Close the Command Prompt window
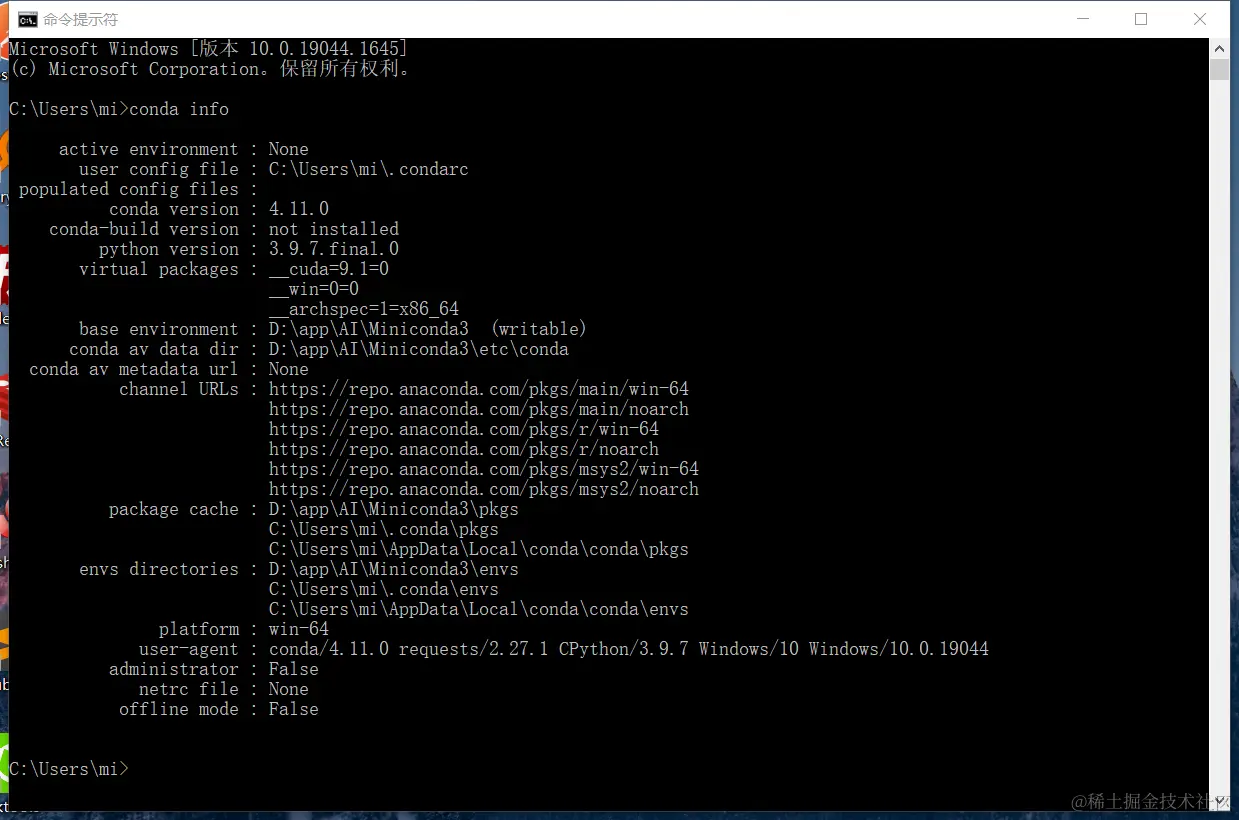This screenshot has width=1239, height=820. [1200, 19]
